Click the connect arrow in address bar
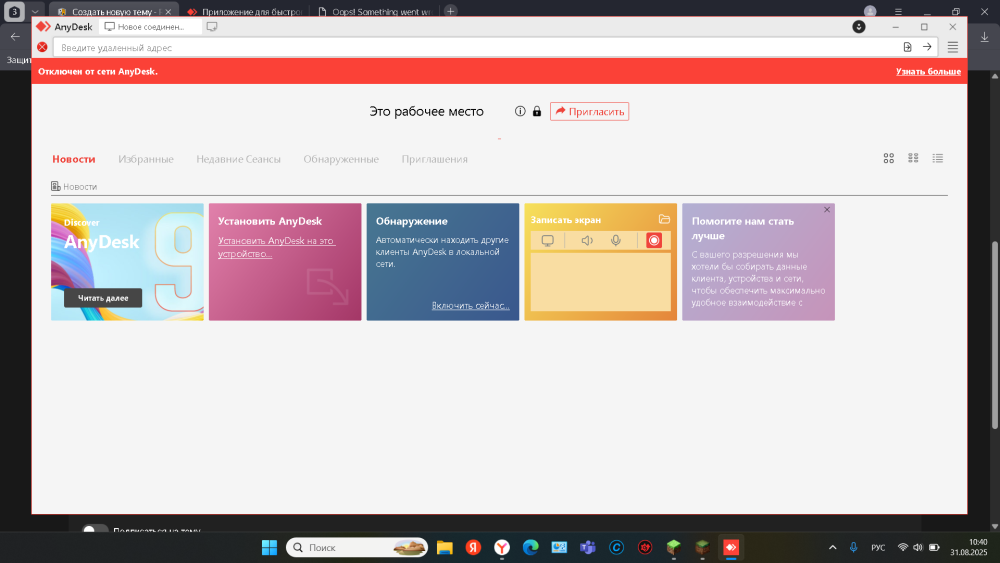The image size is (1000, 563). [927, 47]
